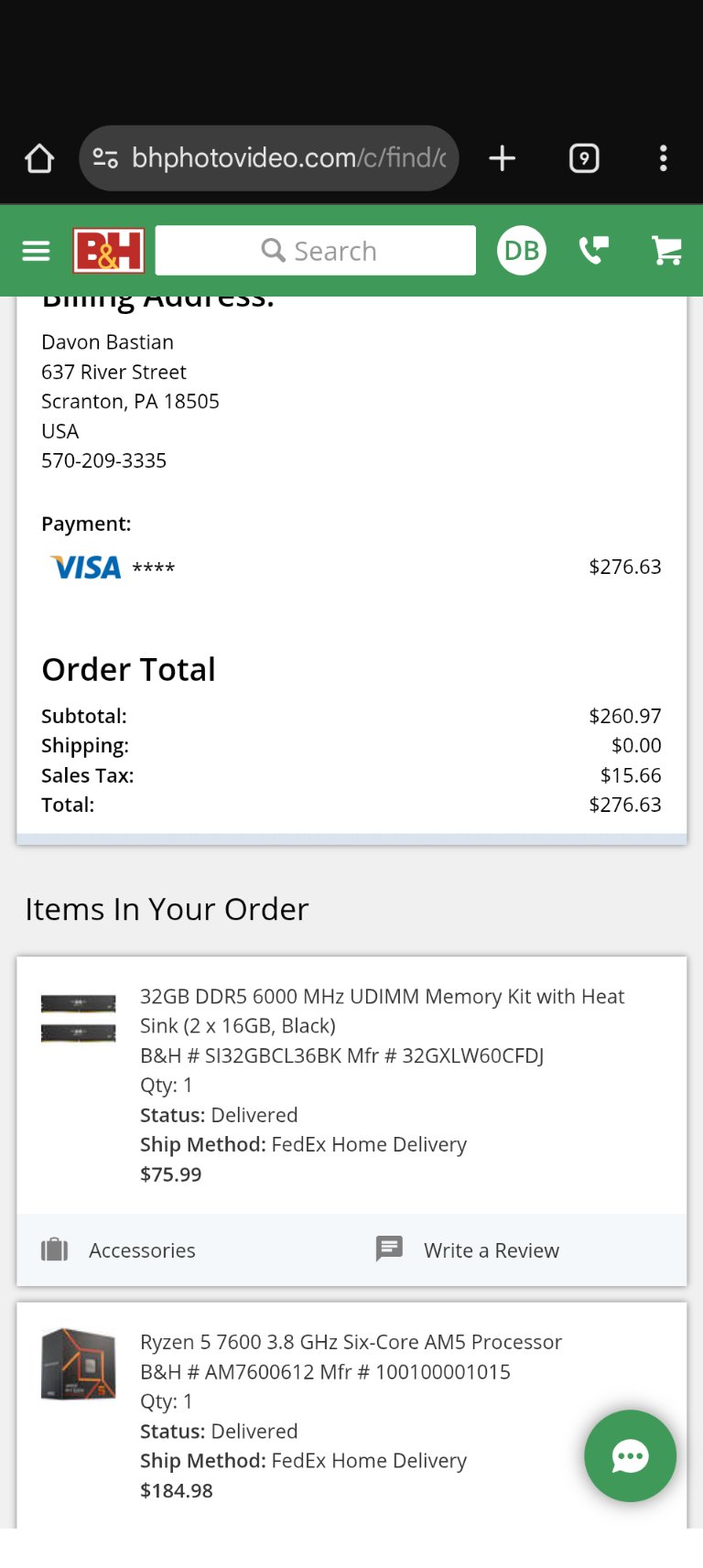Go to B&H homepage via logo
The height and width of the screenshot is (1568, 703).
click(x=109, y=251)
